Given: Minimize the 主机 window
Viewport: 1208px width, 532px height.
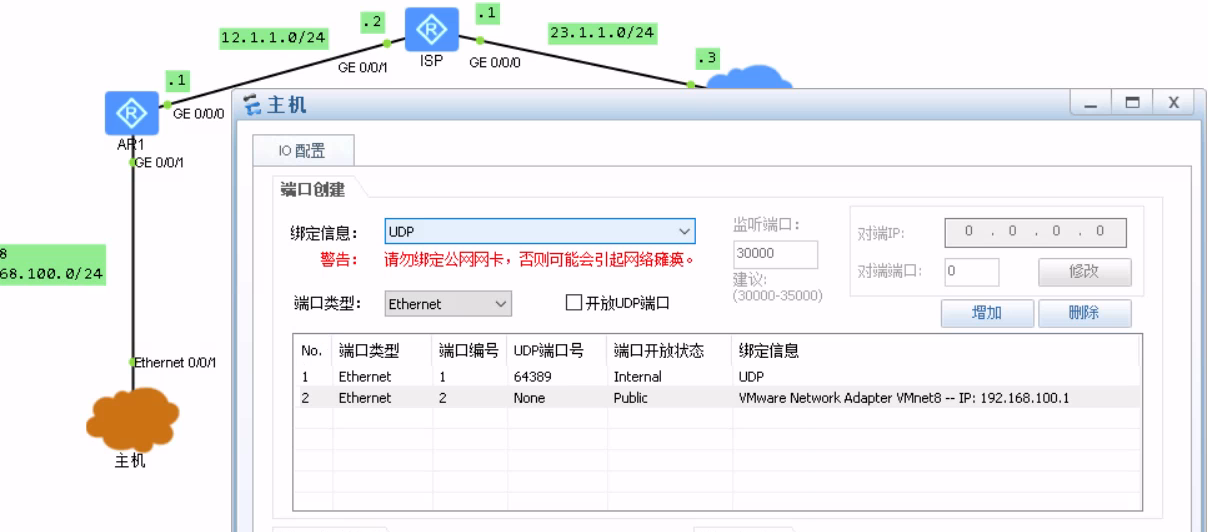Looking at the screenshot, I should [1093, 104].
